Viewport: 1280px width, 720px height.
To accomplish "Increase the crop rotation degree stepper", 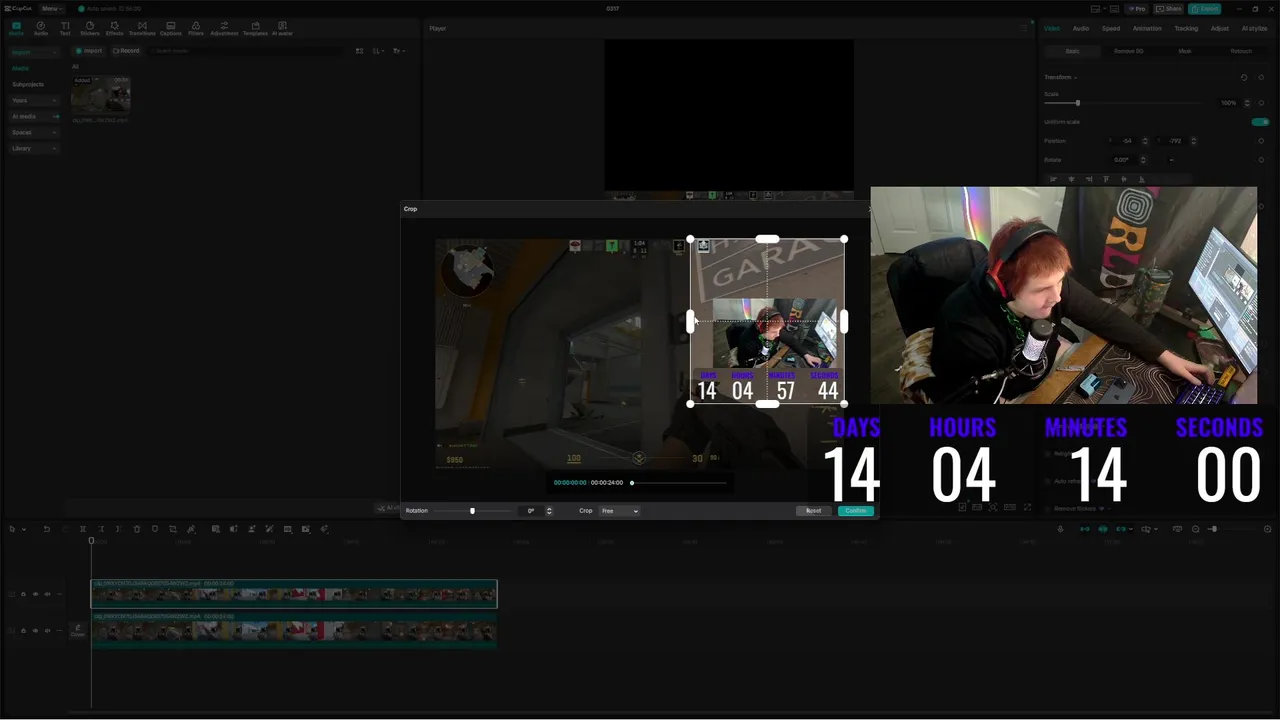I will 548,509.
